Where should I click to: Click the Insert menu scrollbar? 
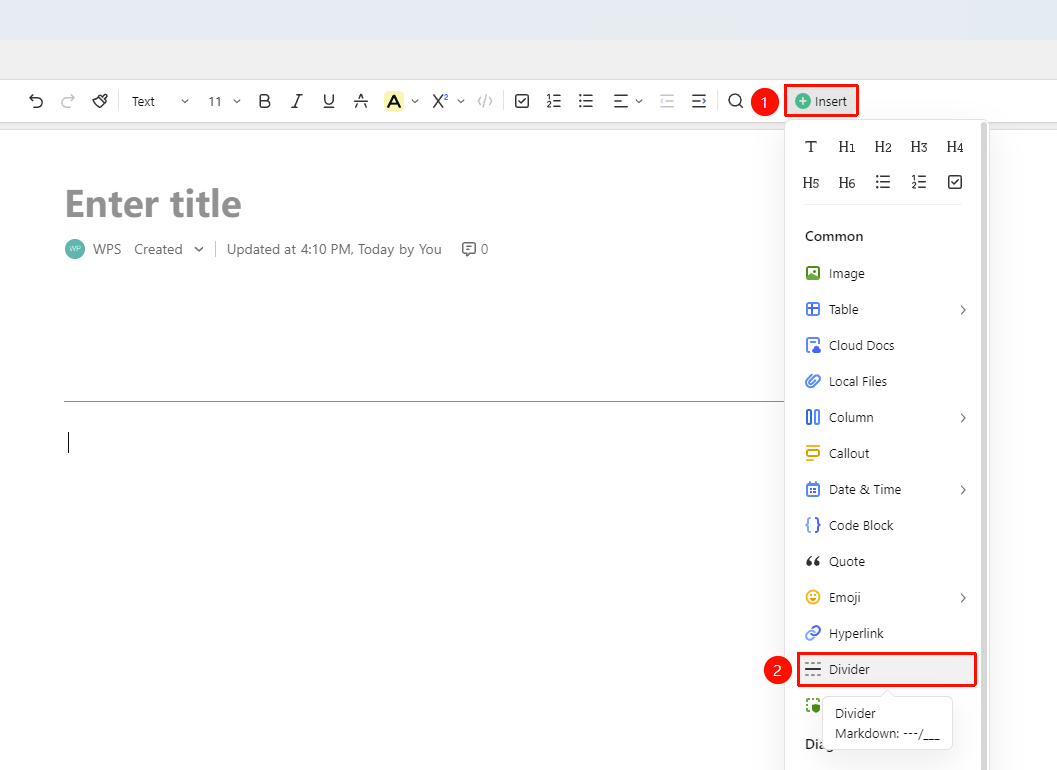point(984,445)
